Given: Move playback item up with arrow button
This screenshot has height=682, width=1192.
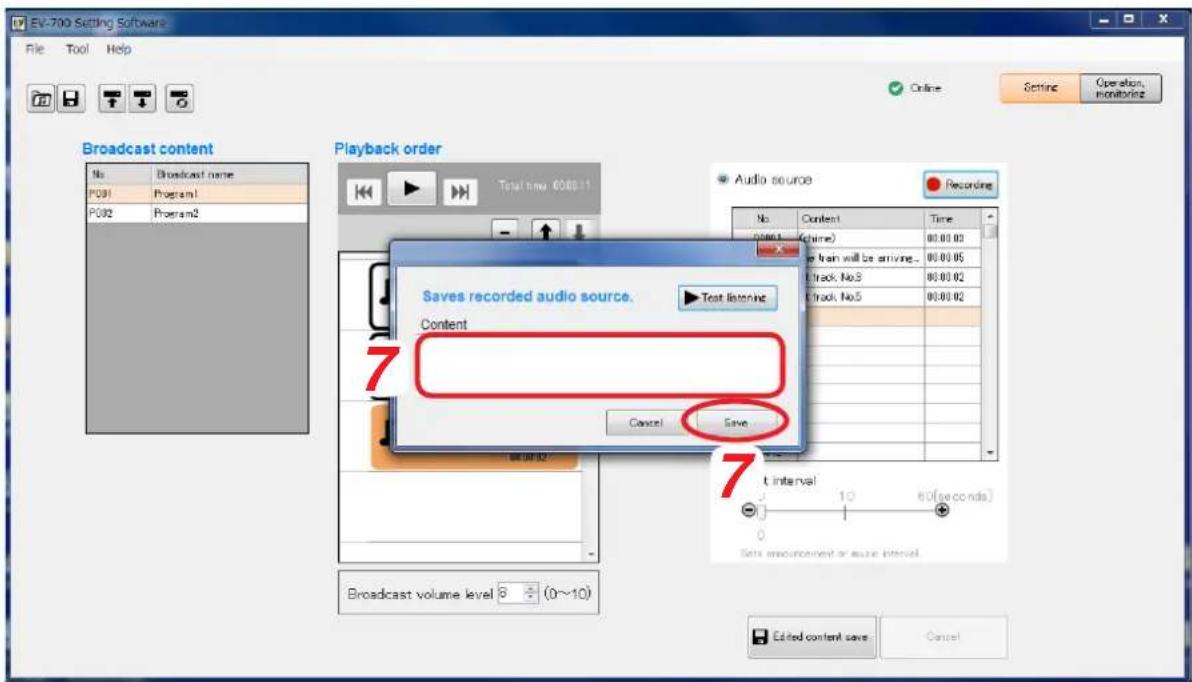Looking at the screenshot, I should click(x=545, y=230).
